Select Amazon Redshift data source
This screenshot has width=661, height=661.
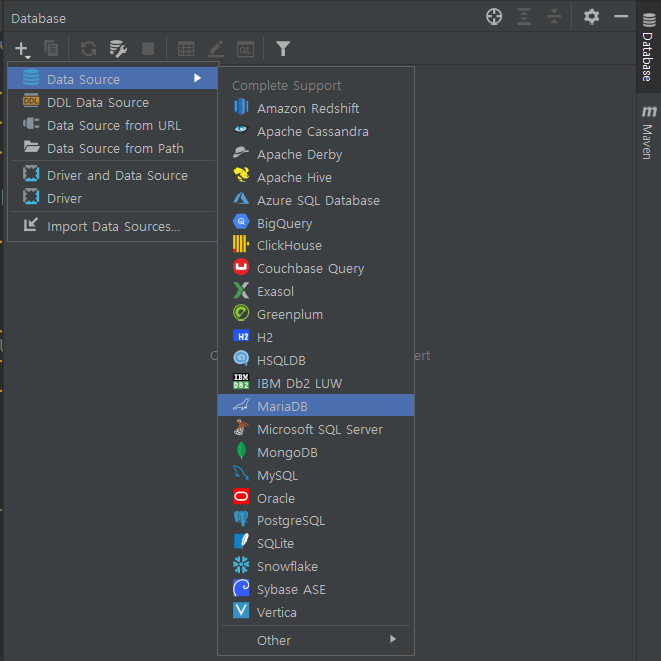316,108
